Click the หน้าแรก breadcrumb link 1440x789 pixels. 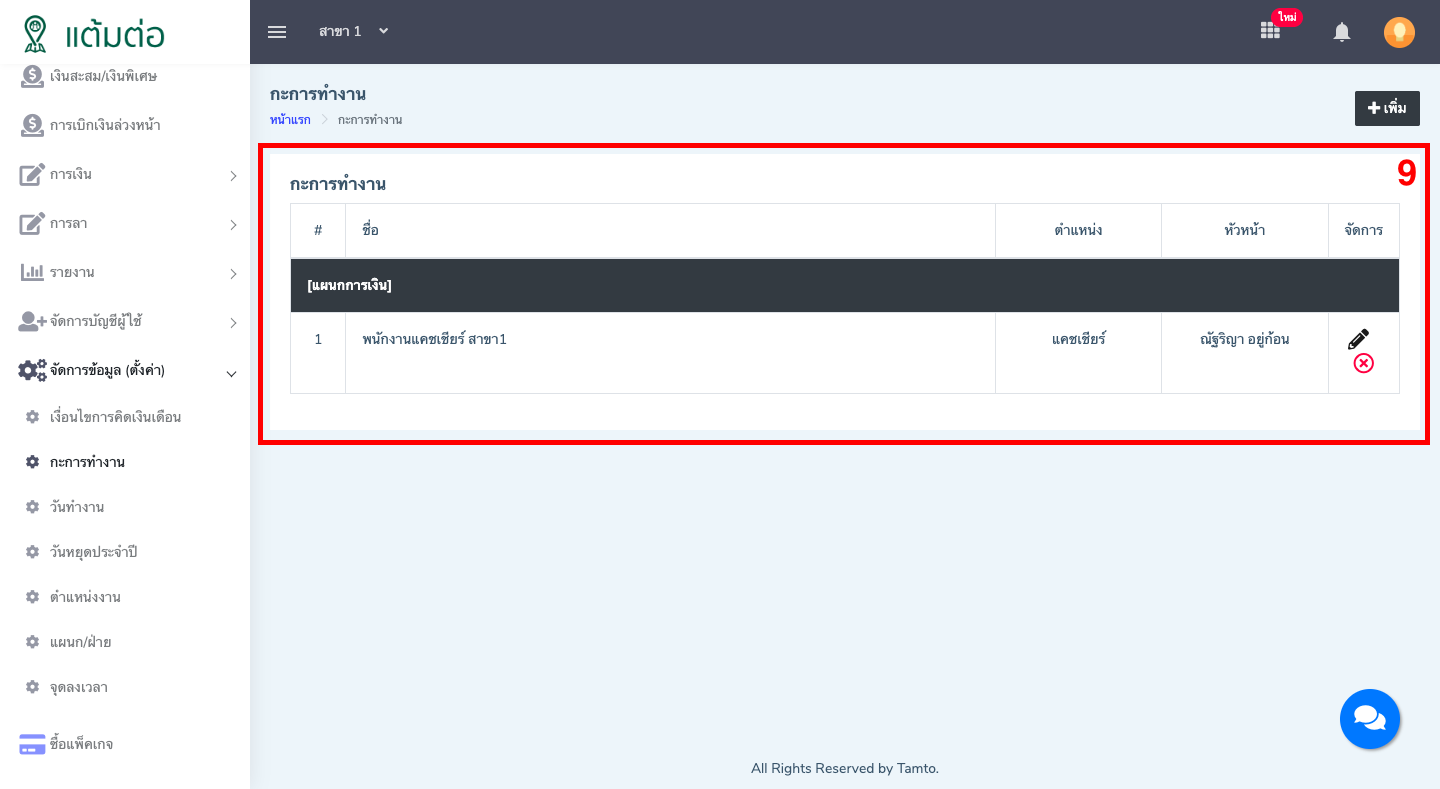click(290, 120)
